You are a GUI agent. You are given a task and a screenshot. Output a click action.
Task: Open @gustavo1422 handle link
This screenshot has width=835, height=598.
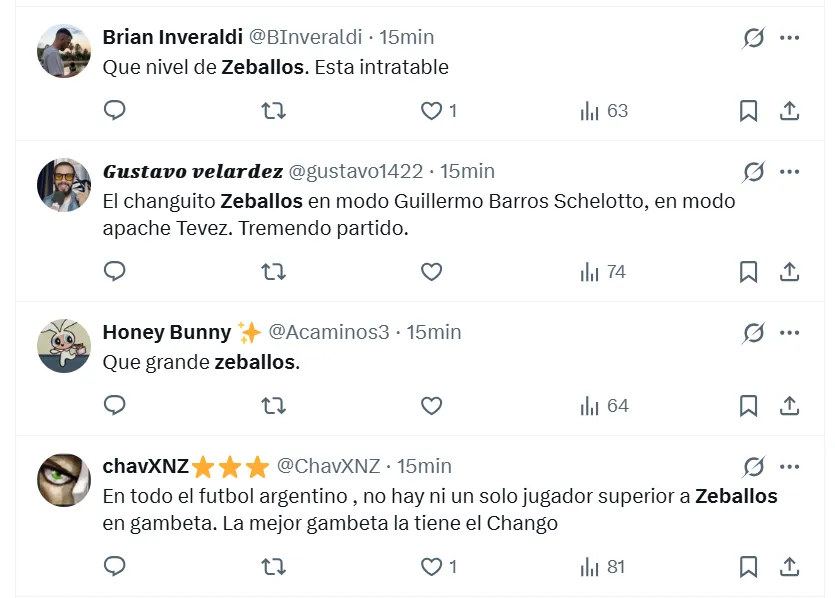tap(355, 171)
